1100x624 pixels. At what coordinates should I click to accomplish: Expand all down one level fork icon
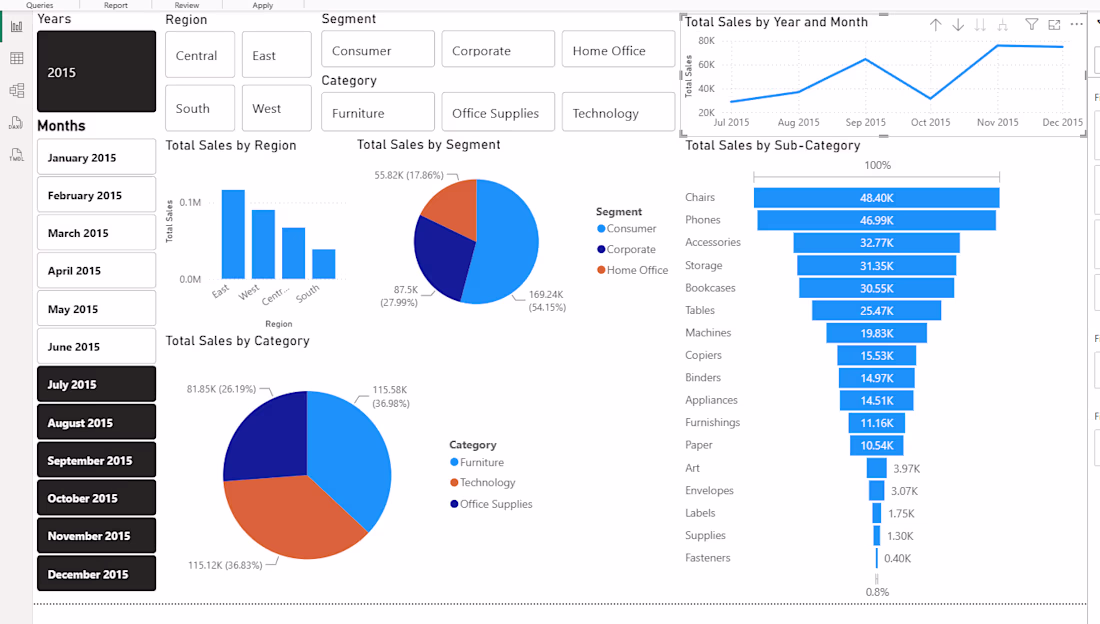pos(1002,25)
